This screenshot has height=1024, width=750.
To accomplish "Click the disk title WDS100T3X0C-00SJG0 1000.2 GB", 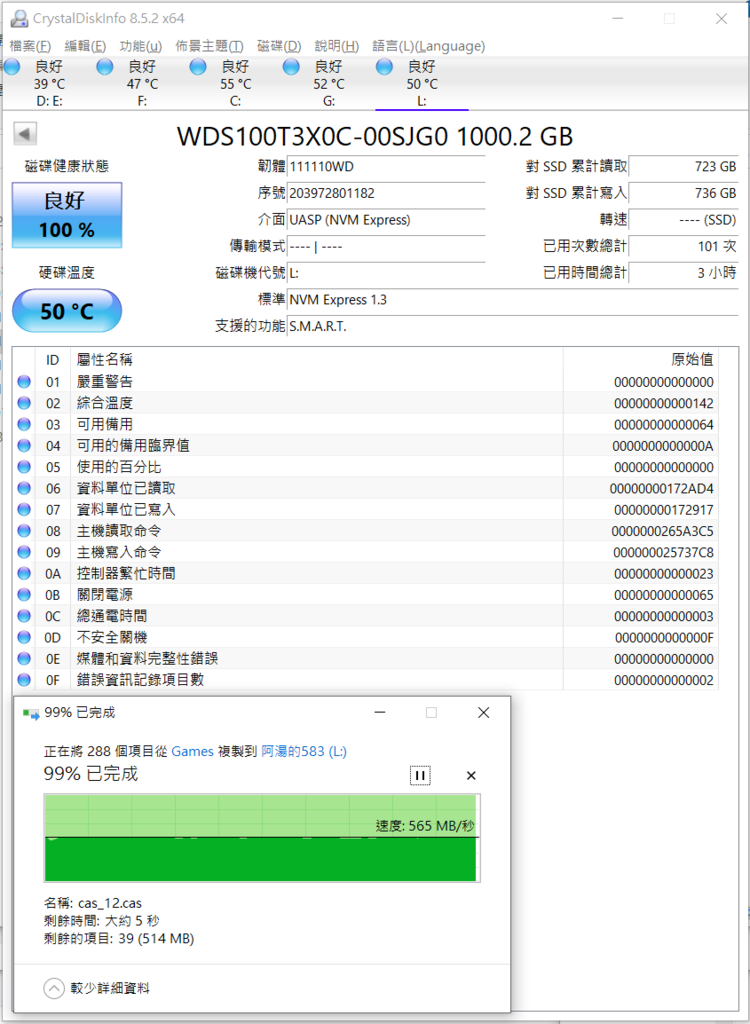I will tap(375, 136).
